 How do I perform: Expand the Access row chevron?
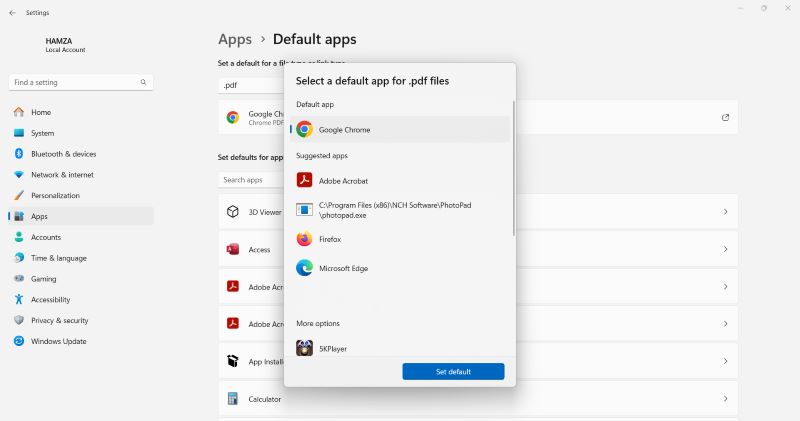pyautogui.click(x=725, y=249)
